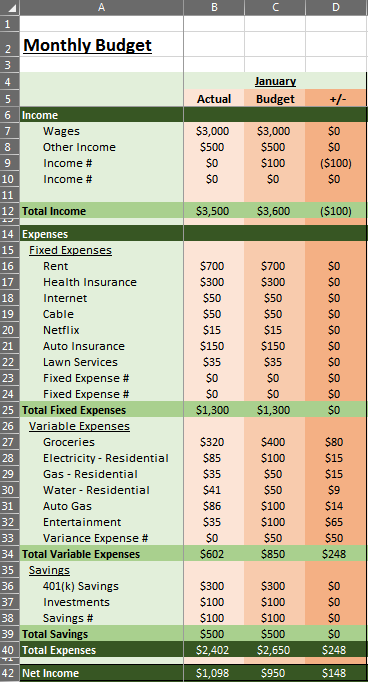The image size is (368, 682).
Task: Select row 12 header
Action: point(10,211)
